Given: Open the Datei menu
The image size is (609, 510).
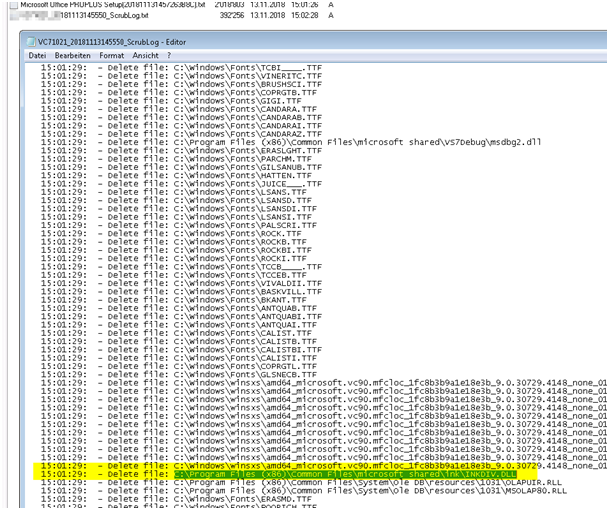Looking at the screenshot, I should pos(37,56).
